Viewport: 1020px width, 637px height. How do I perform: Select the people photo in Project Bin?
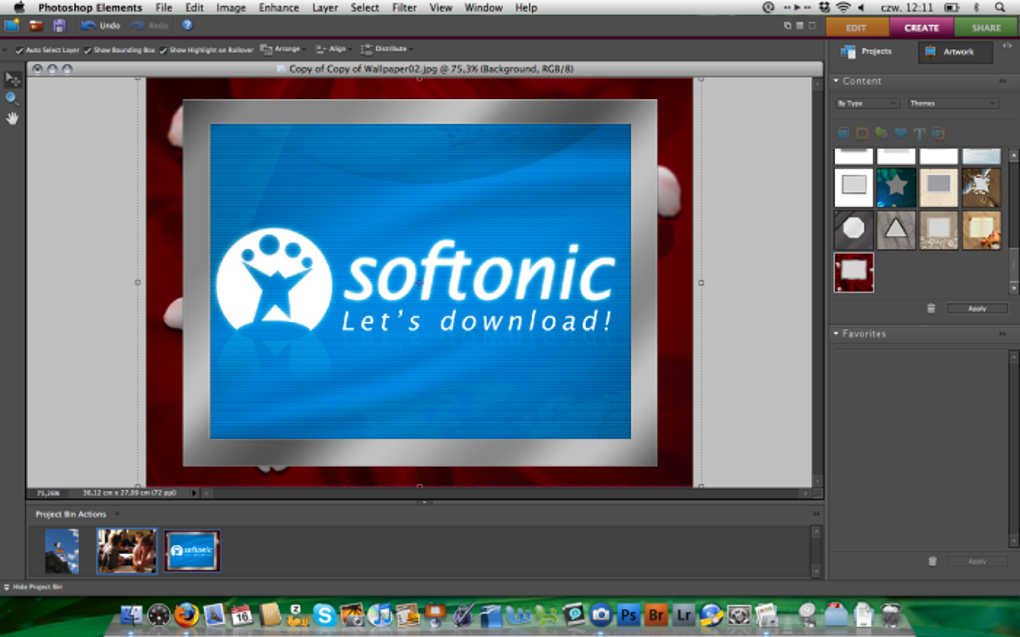[127, 551]
